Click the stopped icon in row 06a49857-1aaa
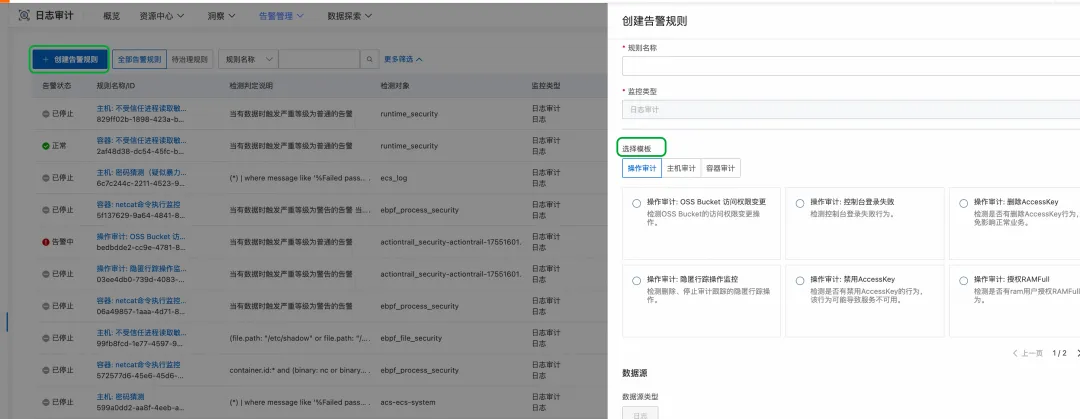The image size is (1080, 419). (45, 306)
